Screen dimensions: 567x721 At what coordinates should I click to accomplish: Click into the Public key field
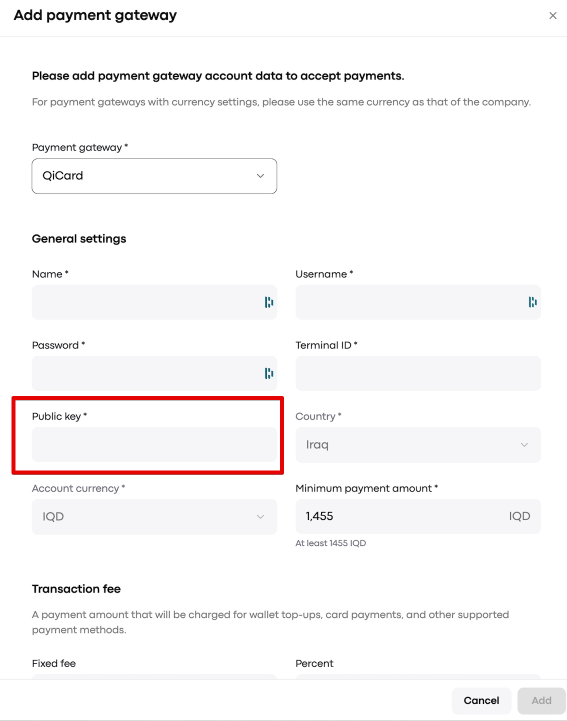(x=154, y=444)
